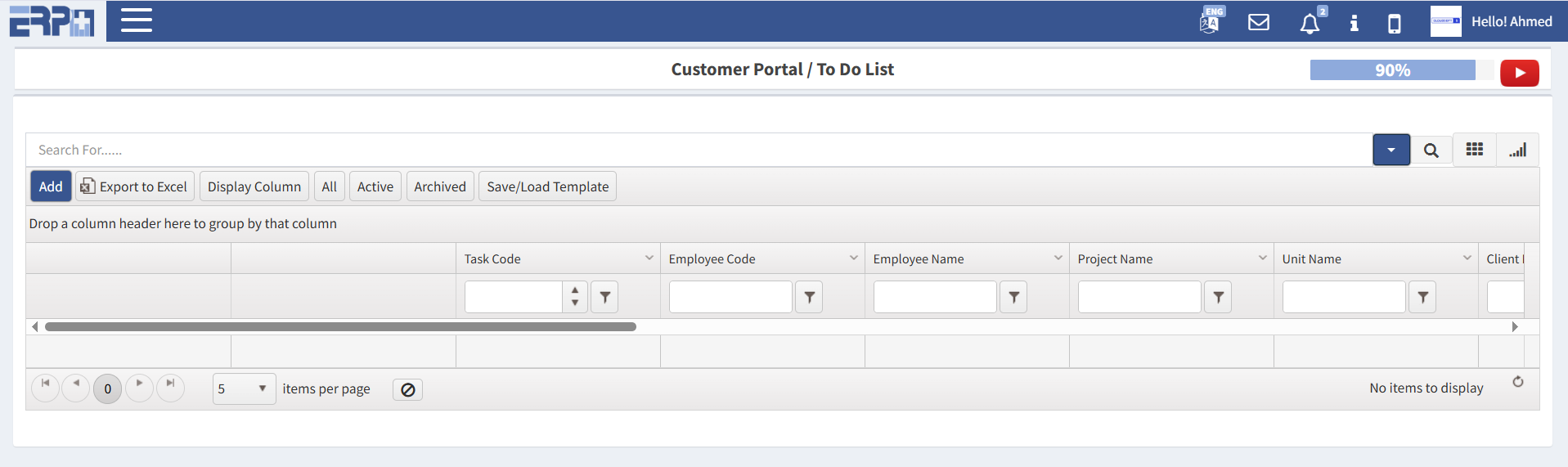Click the 90% progress bar
1568x467 pixels.
(x=1392, y=70)
